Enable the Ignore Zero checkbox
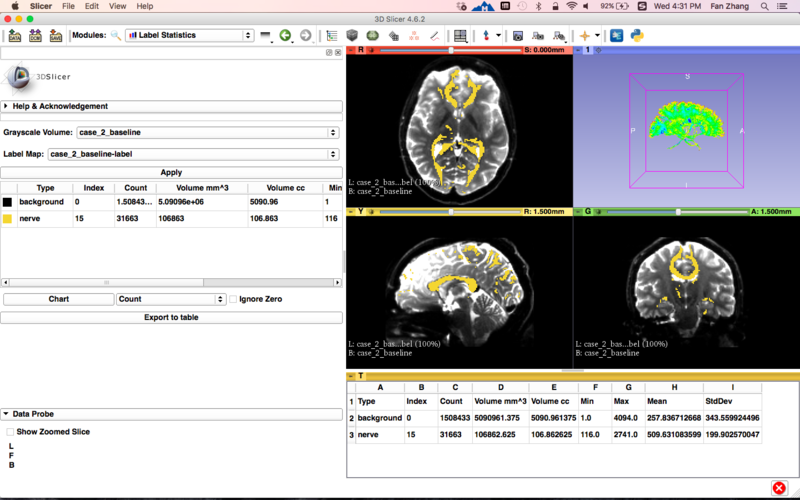 click(x=234, y=299)
